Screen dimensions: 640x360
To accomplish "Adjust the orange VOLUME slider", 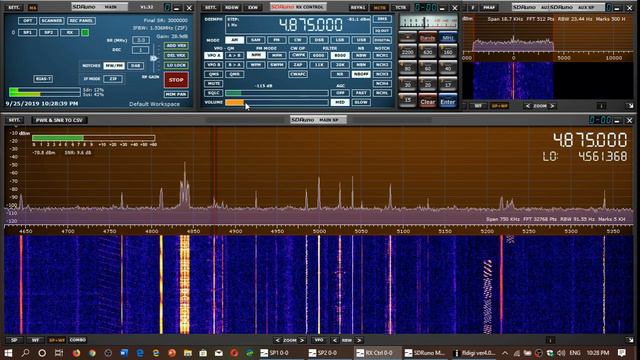I will (x=277, y=102).
